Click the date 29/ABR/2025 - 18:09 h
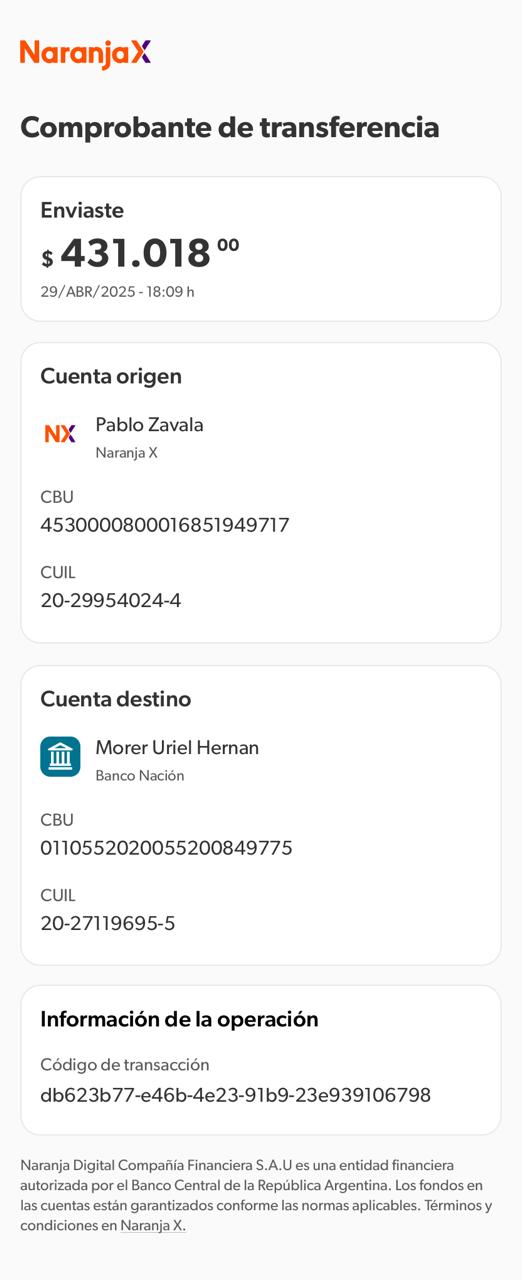Image resolution: width=522 pixels, height=1280 pixels. (117, 292)
